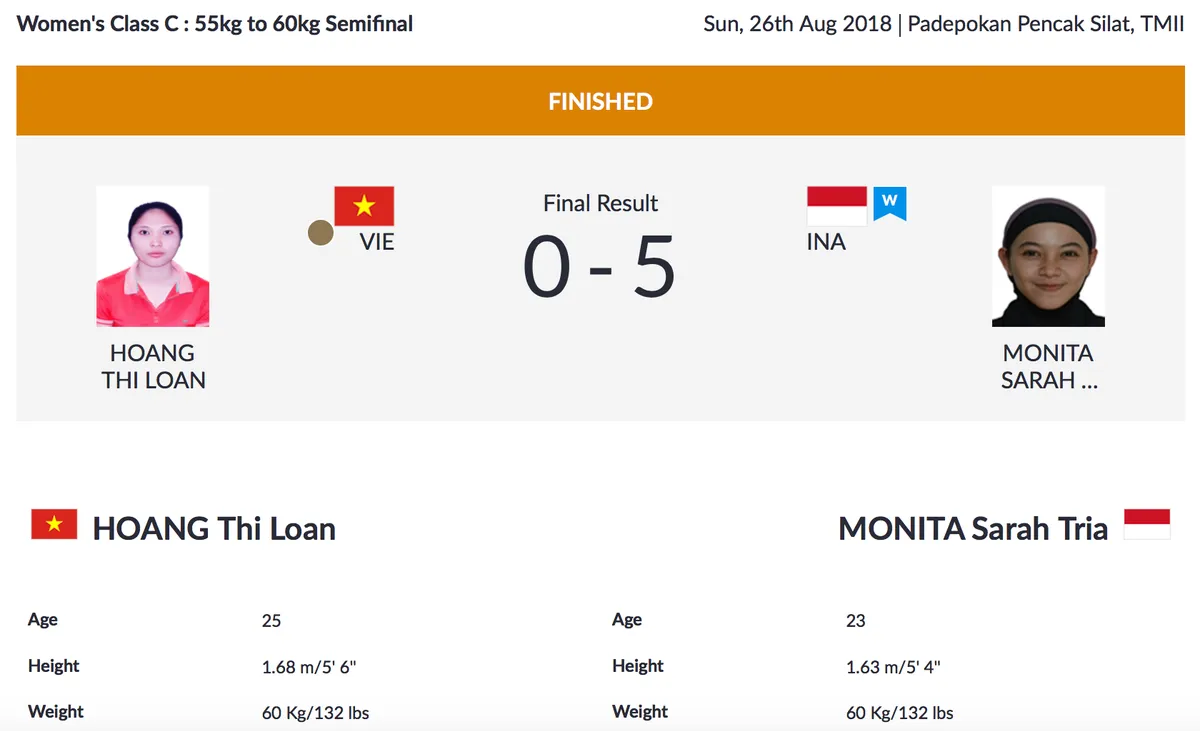Click the Vietnam flag above VIE
Screen dimensions: 1200x731
pyautogui.click(x=364, y=206)
